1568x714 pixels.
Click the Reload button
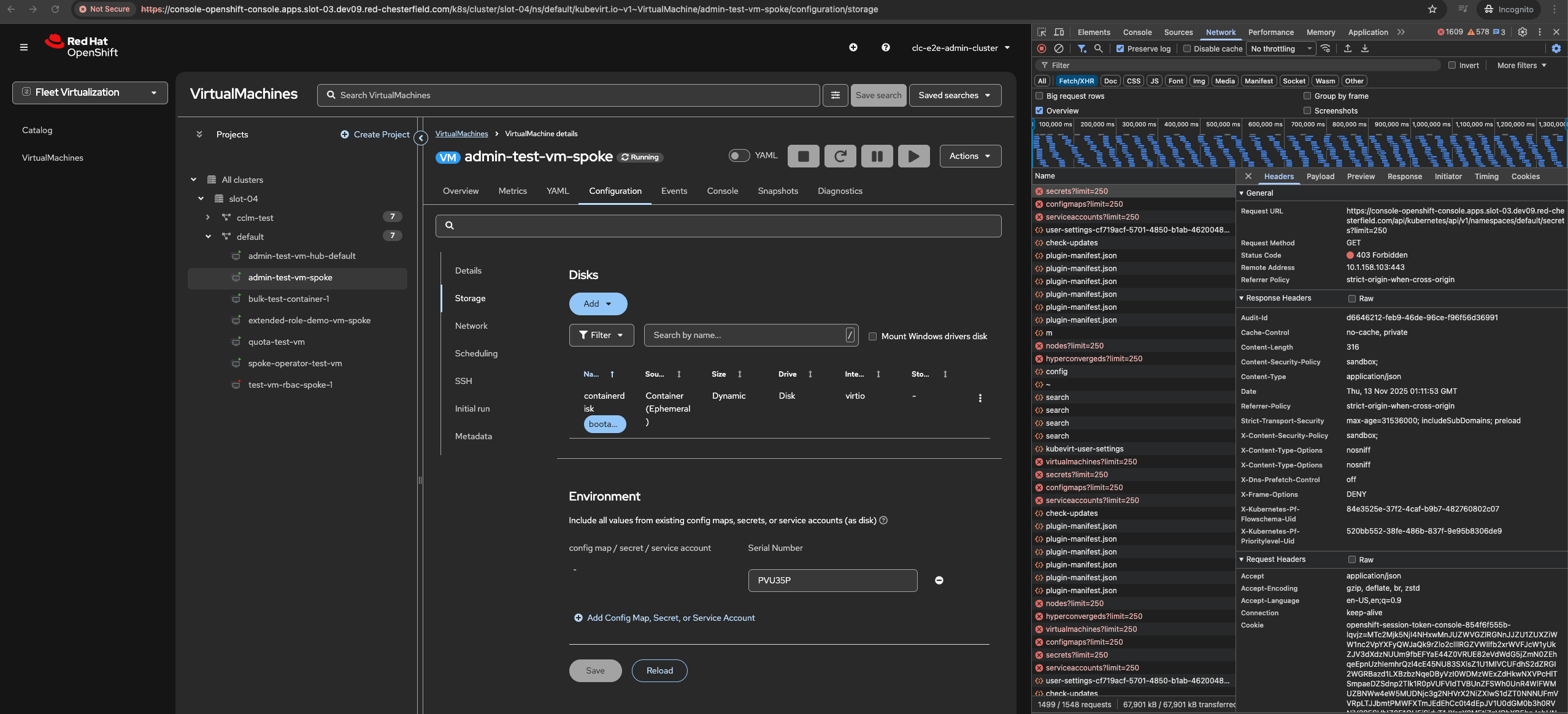pyautogui.click(x=659, y=670)
